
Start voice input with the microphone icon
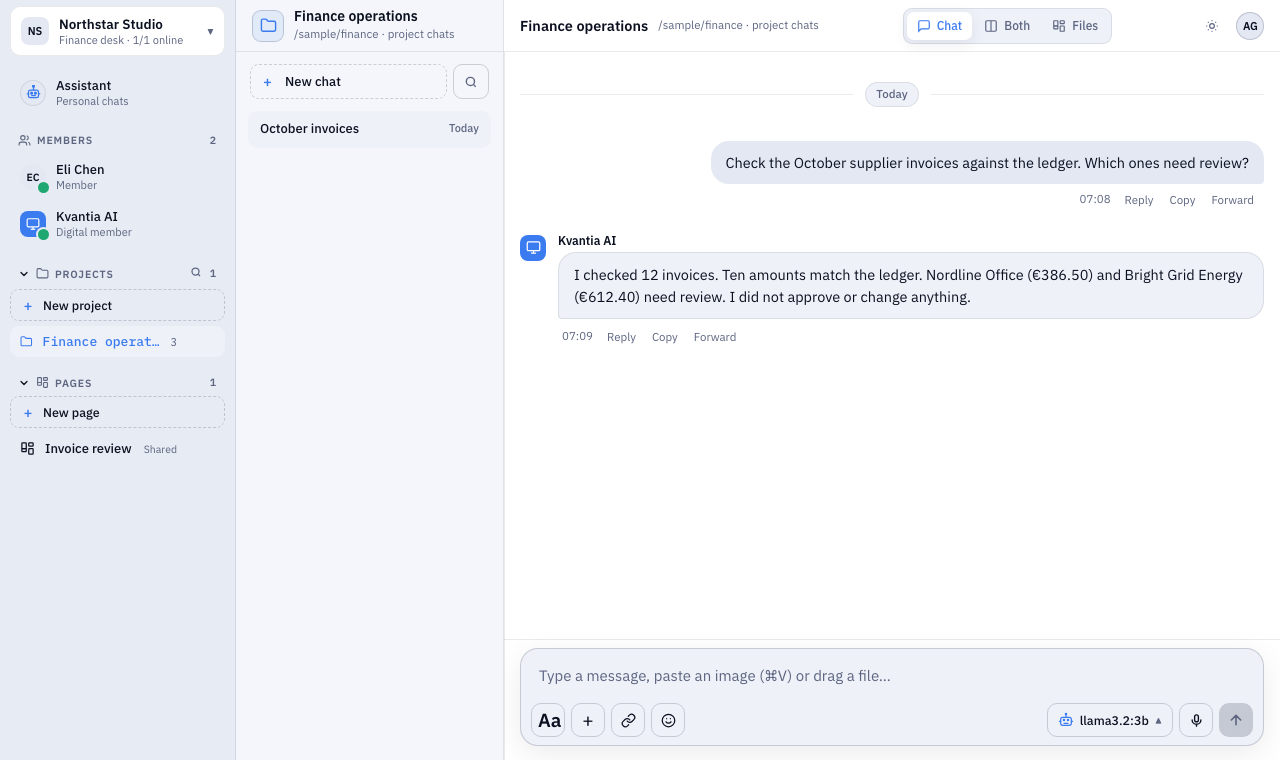1196,720
